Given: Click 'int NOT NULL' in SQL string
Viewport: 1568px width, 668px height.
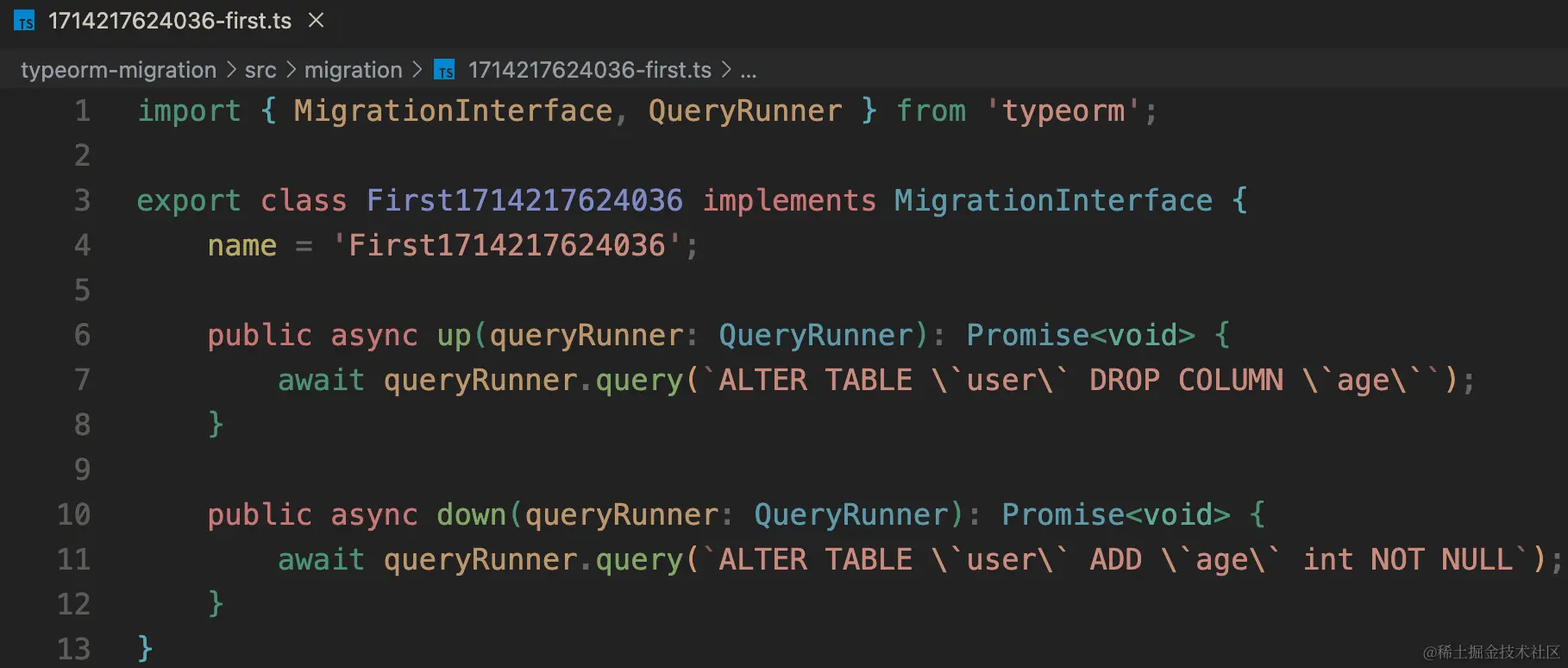Looking at the screenshot, I should [x=1407, y=559].
